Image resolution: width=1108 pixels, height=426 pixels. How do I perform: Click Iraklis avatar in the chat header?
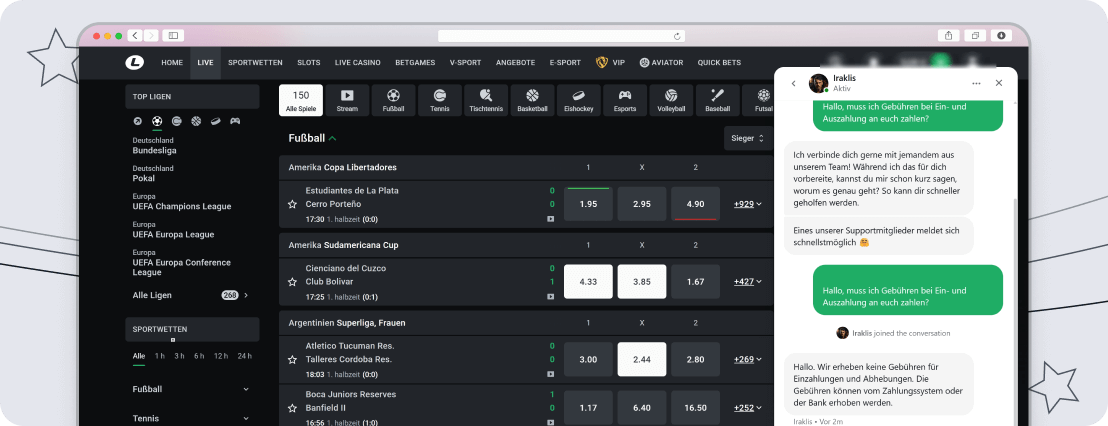[x=818, y=83]
